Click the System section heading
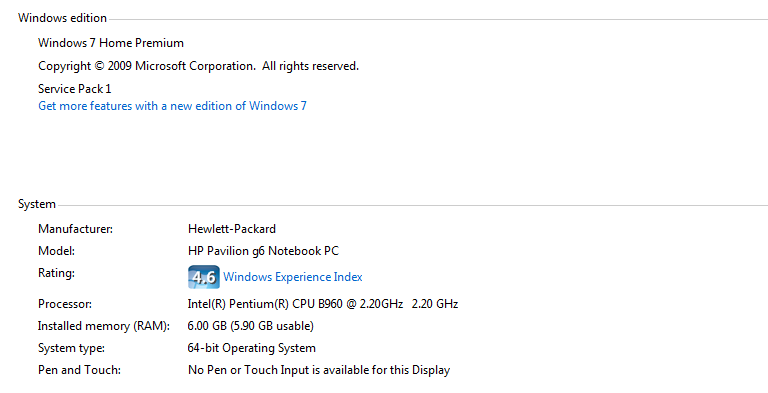 37,204
